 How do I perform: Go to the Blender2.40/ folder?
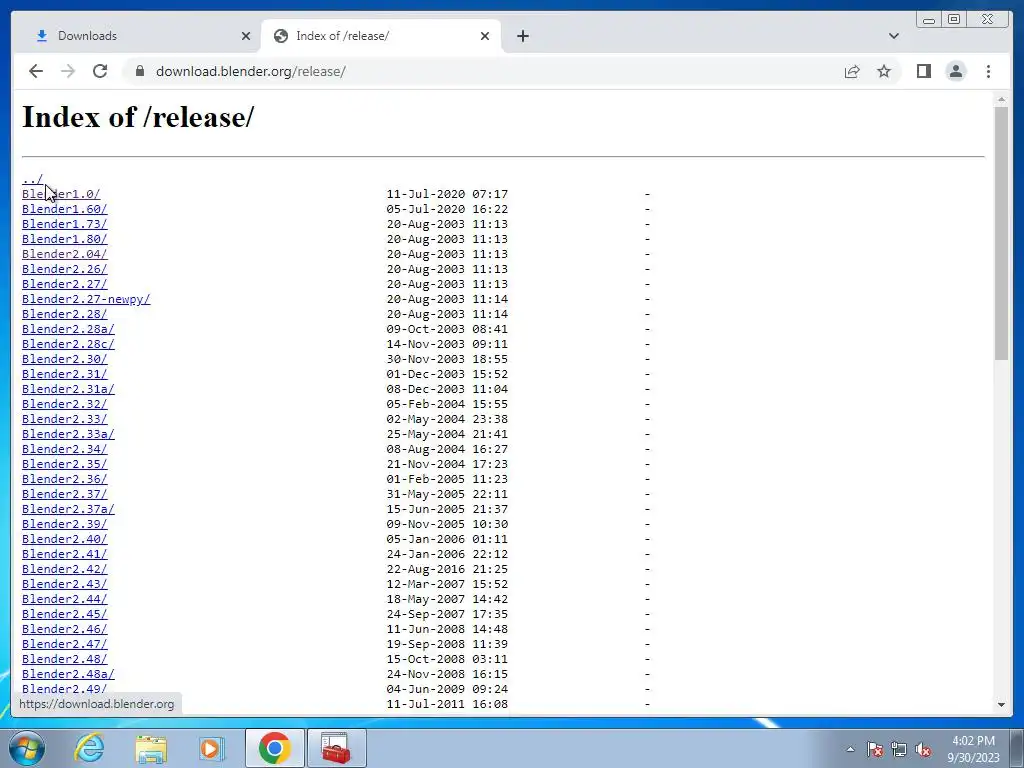point(64,539)
